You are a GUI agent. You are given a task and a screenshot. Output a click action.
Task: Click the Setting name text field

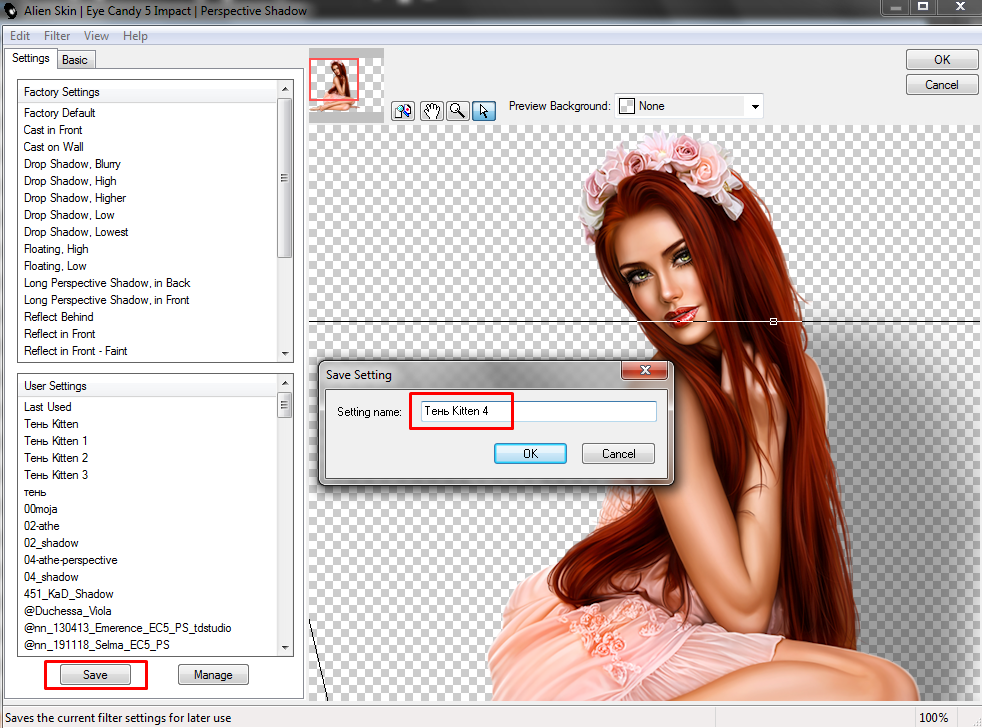tap(538, 411)
